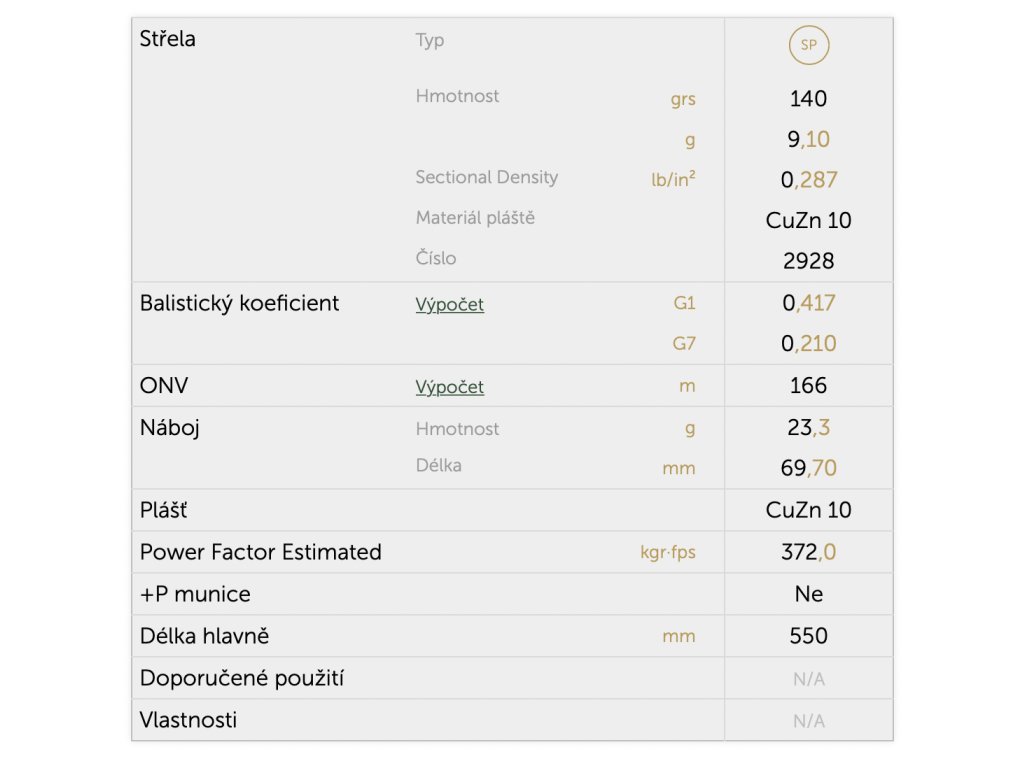Open the Výpočet link for Balistický koeficient
The width and height of the screenshot is (1024, 768).
449,304
